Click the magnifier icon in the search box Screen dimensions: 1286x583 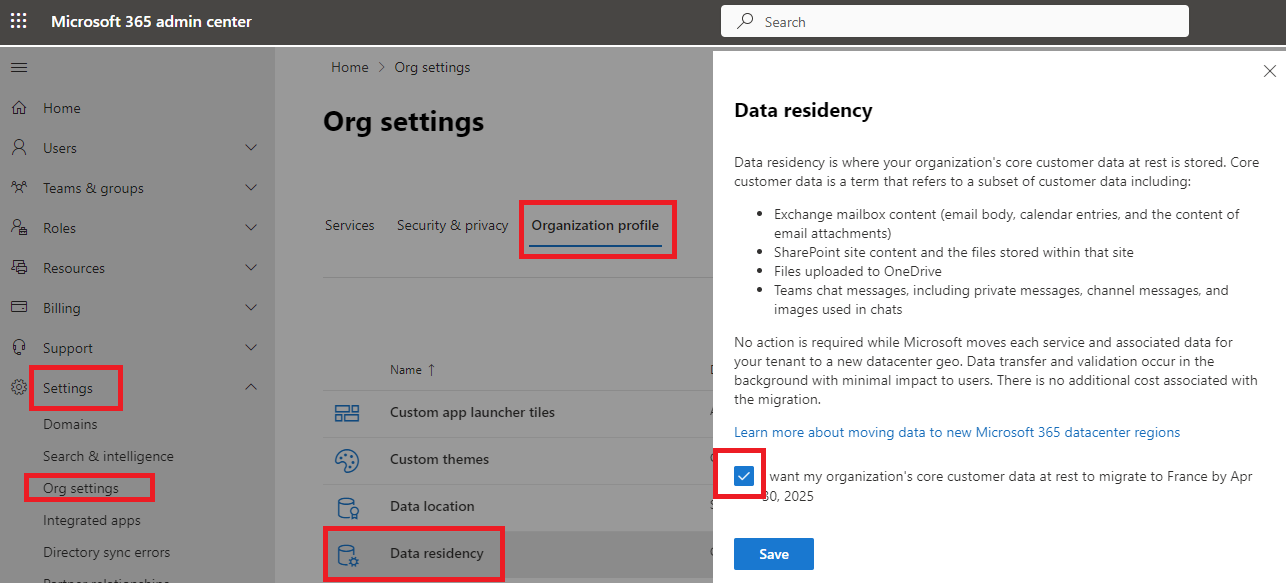coord(745,21)
